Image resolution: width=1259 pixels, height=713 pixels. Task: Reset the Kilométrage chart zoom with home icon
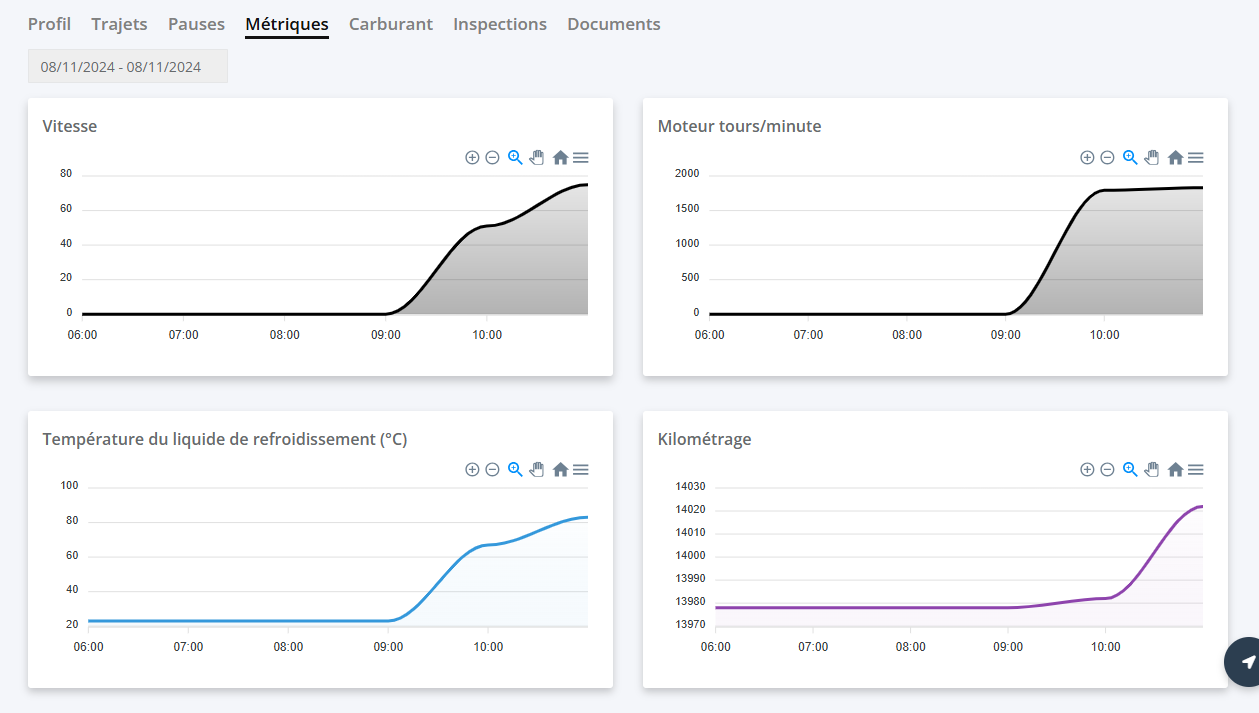pyautogui.click(x=1175, y=469)
